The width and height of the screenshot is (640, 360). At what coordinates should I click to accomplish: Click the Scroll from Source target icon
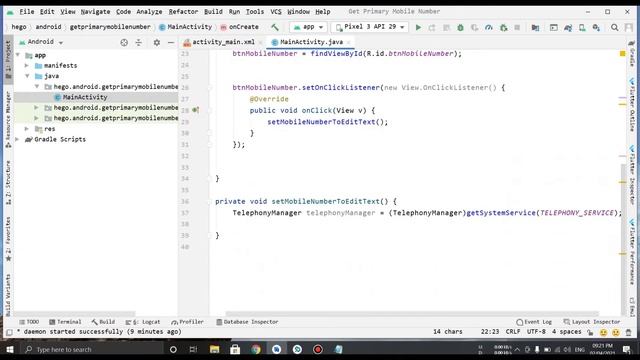click(124, 42)
